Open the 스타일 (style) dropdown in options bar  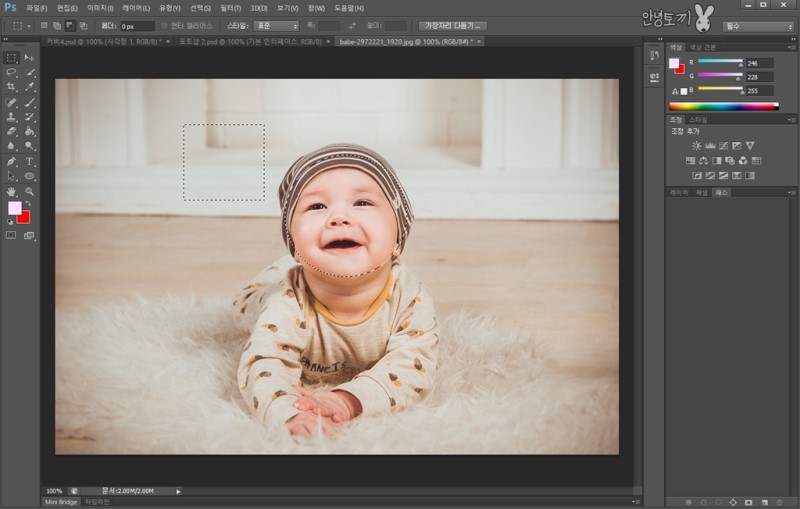[275, 25]
